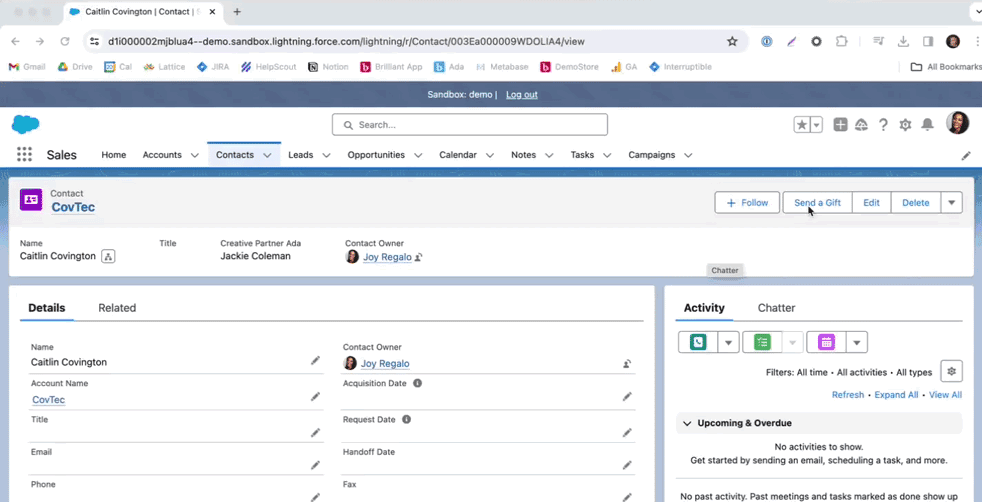Image resolution: width=982 pixels, height=502 pixels.
Task: Click the Log a Call icon
Action: 698,342
